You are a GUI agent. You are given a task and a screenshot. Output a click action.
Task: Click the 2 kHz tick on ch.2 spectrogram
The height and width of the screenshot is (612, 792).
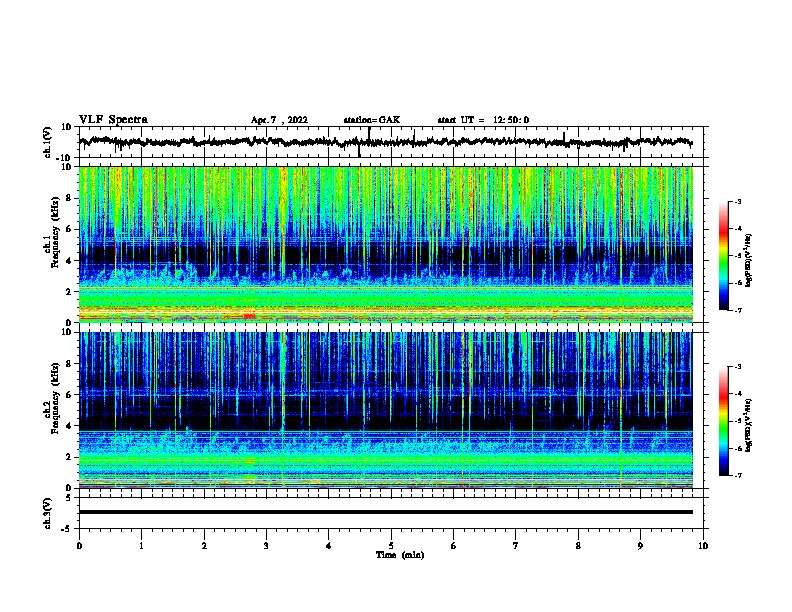70,457
